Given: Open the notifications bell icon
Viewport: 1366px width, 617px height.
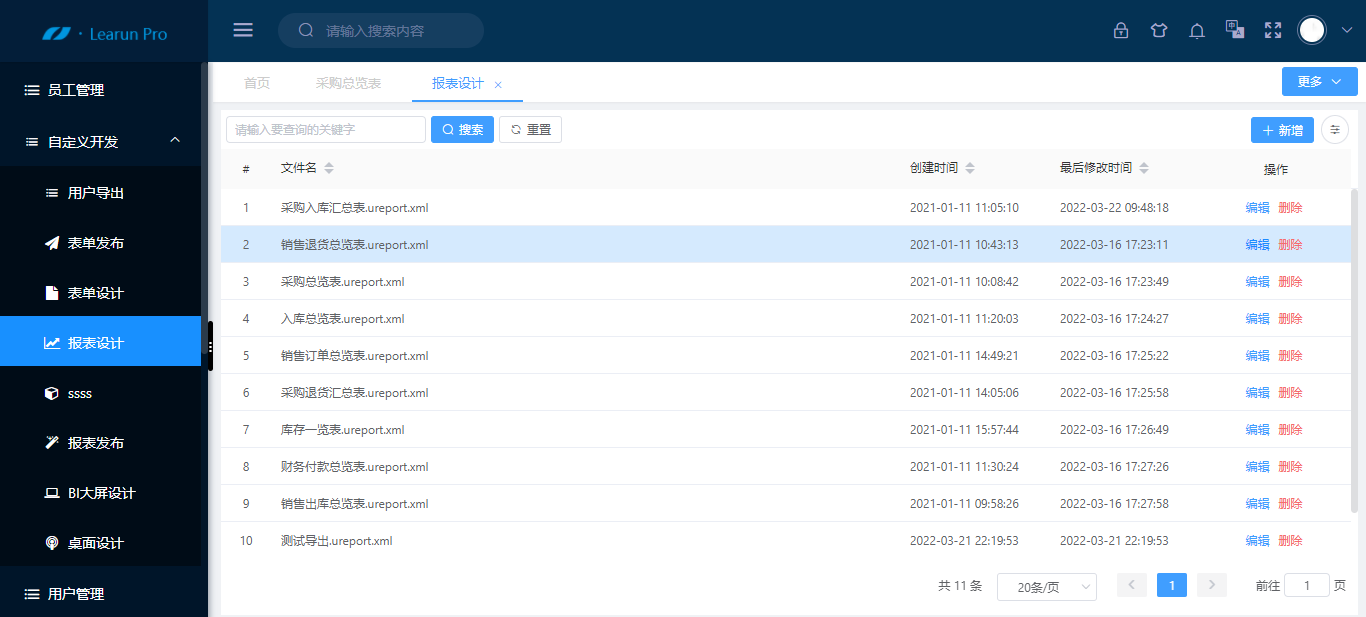Looking at the screenshot, I should (x=1197, y=31).
